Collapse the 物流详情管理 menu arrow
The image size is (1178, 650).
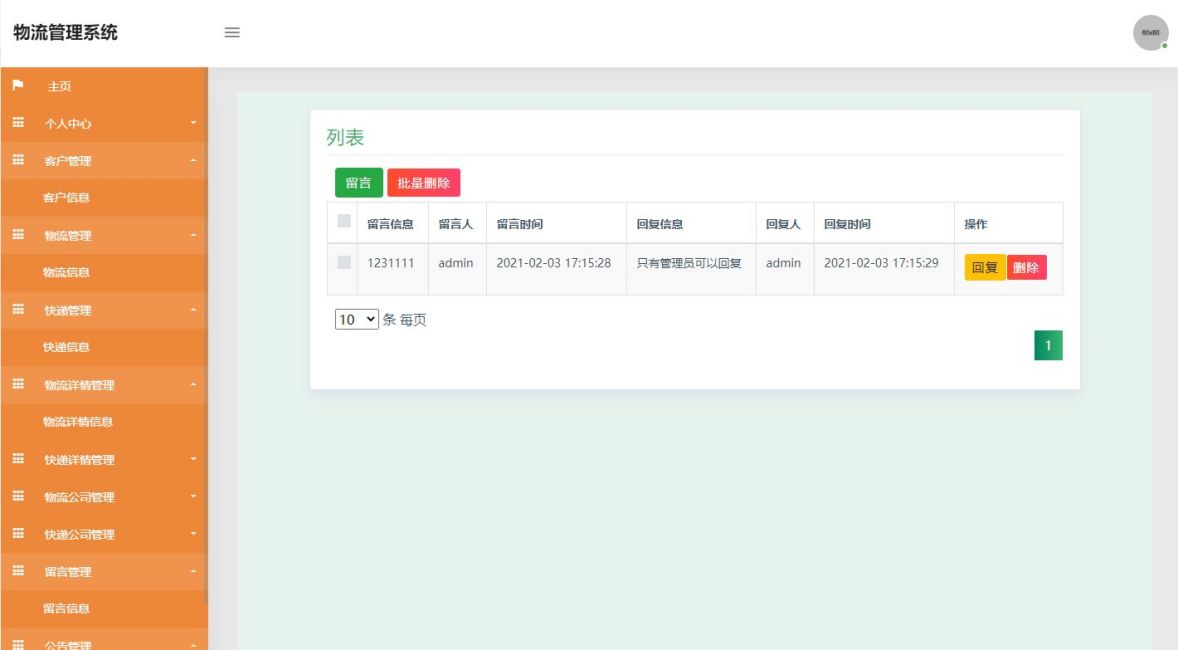[x=193, y=384]
